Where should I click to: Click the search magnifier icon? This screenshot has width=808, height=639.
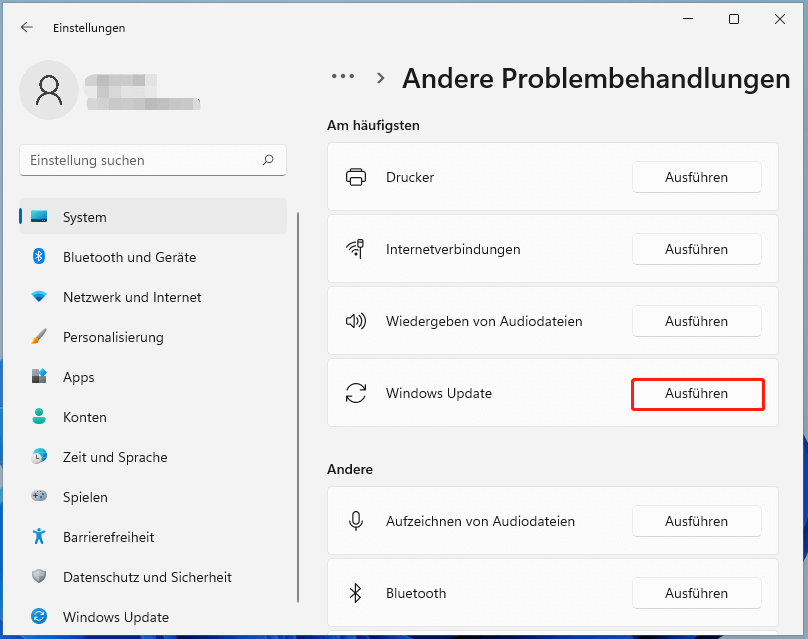[268, 160]
